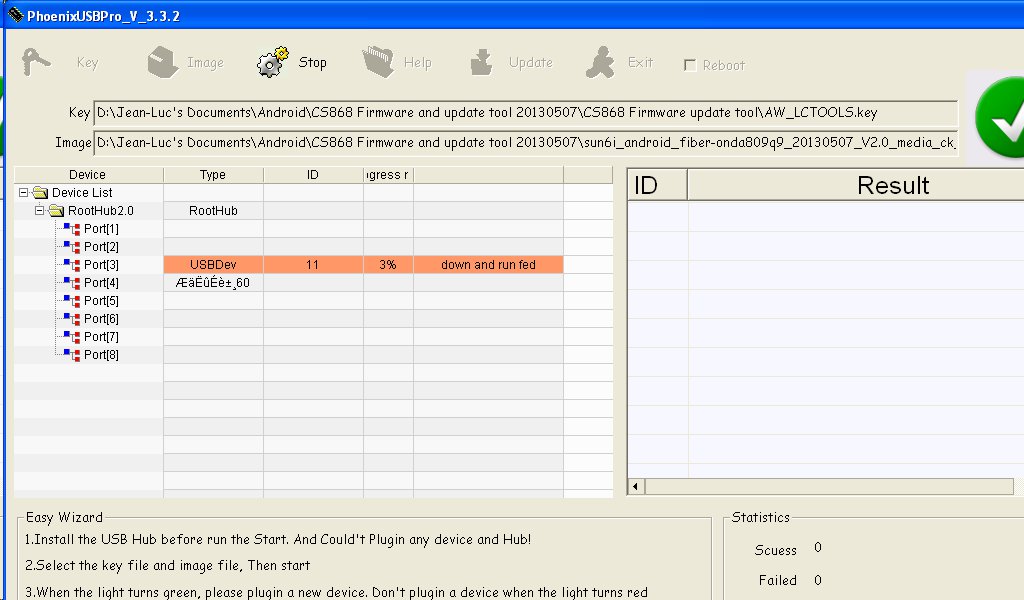
Task: Collapse the Device List tree node
Action: tap(24, 193)
